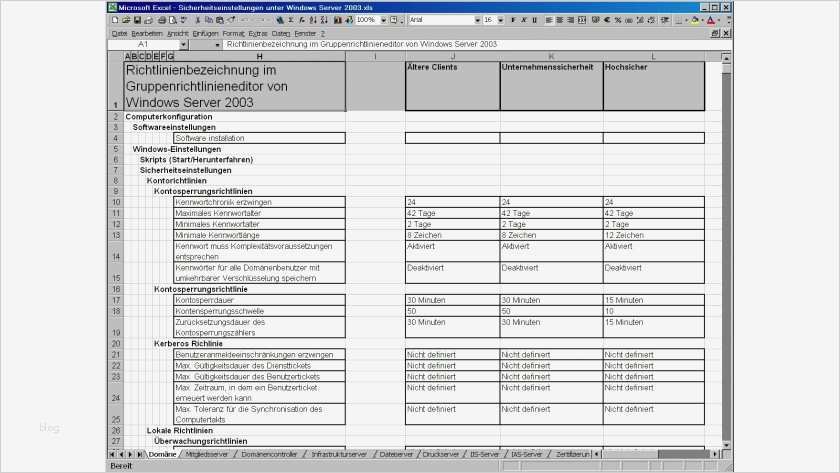The height and width of the screenshot is (473, 840).
Task: Click the Cut scissors icon
Action: click(x=198, y=20)
